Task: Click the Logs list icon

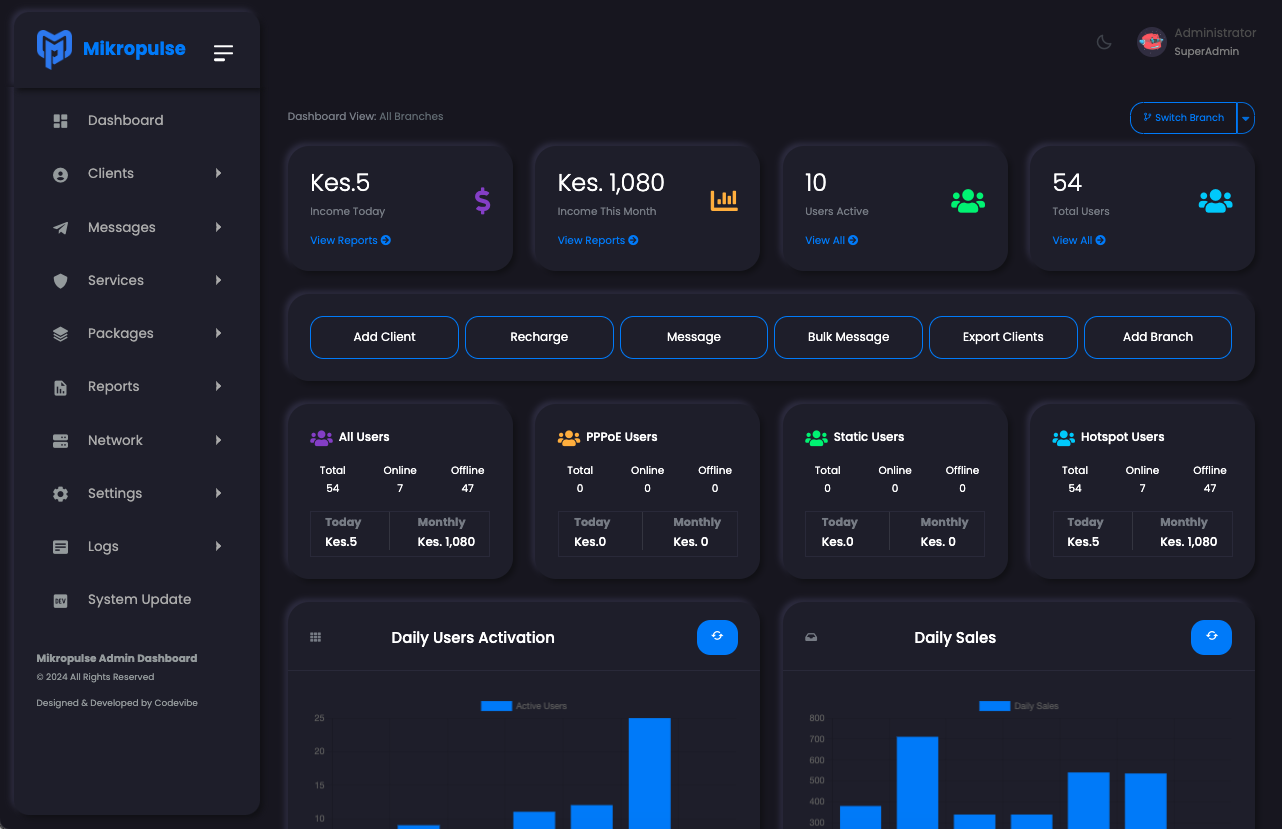Action: coord(60,547)
